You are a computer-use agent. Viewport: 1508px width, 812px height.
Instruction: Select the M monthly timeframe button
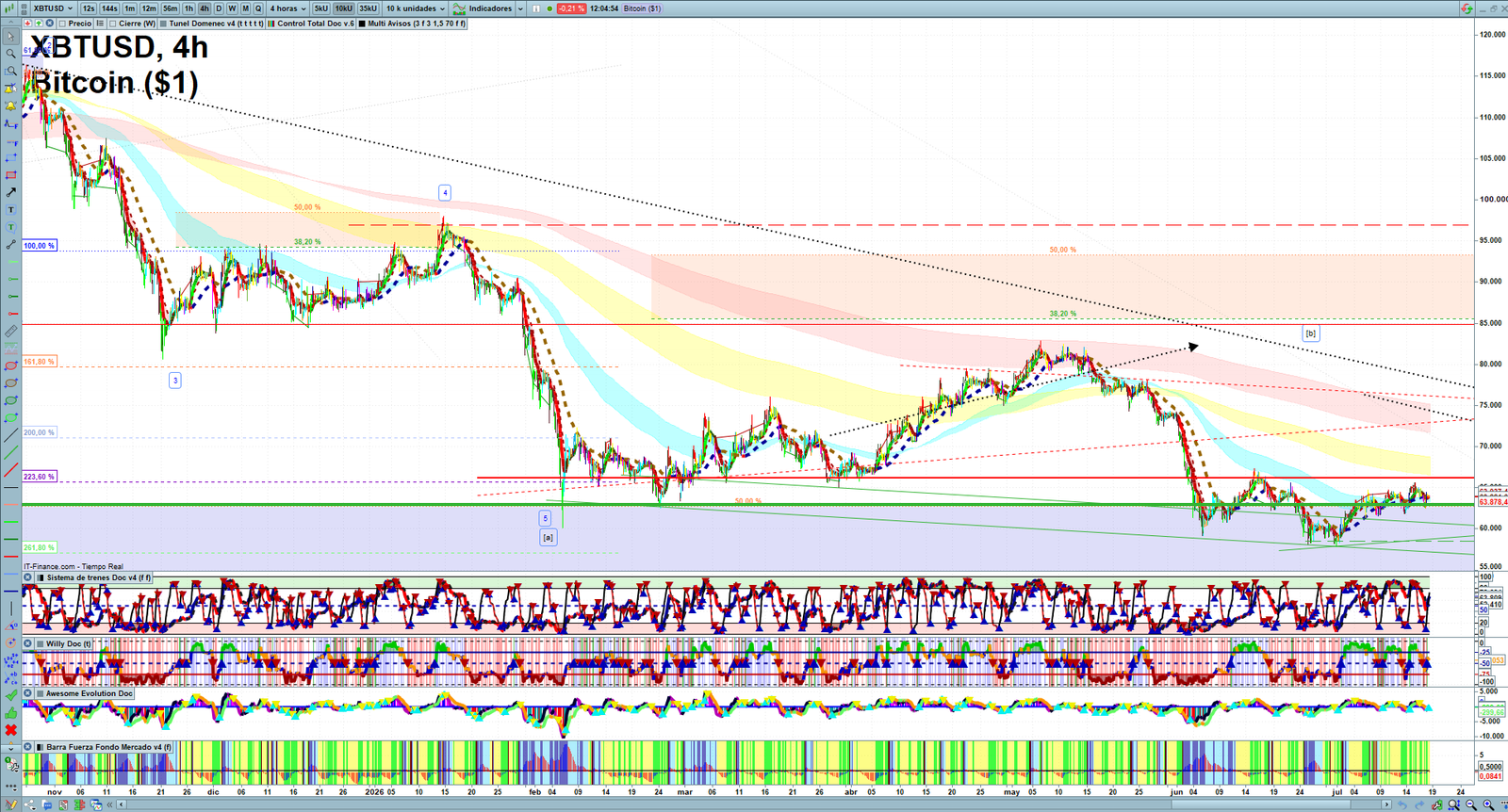coord(245,8)
